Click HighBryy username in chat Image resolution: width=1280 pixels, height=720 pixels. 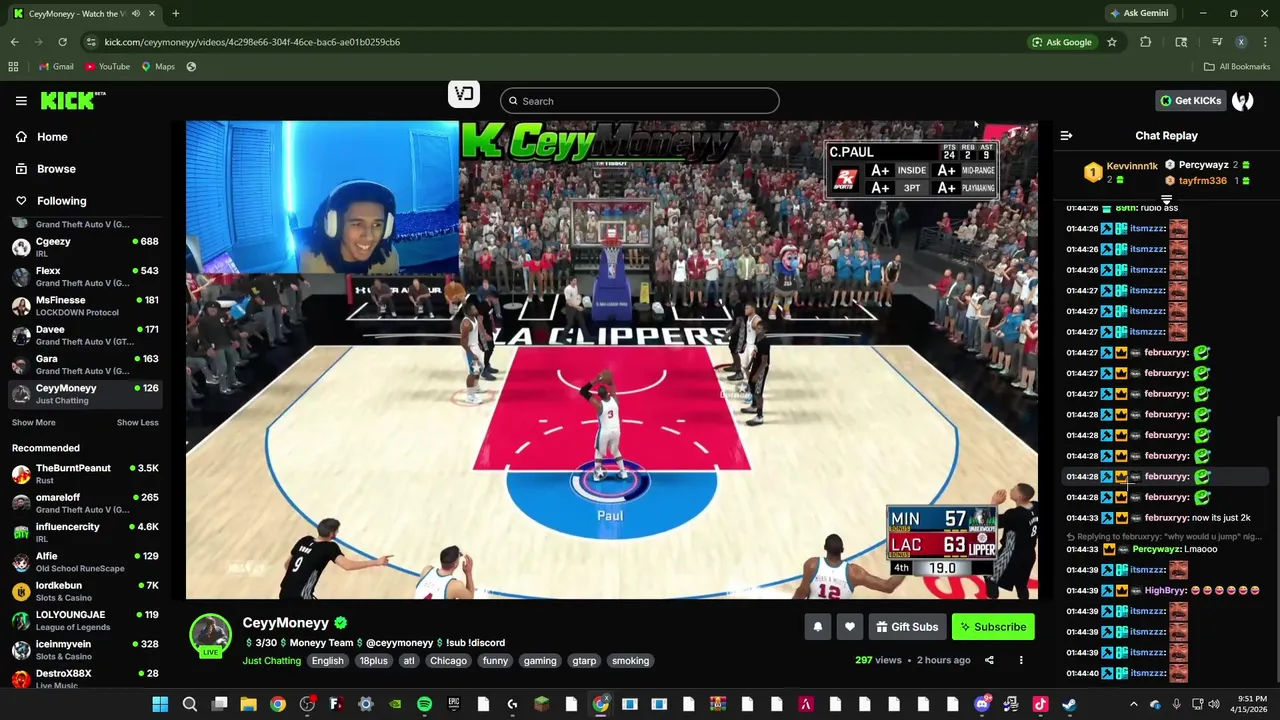pos(1166,591)
